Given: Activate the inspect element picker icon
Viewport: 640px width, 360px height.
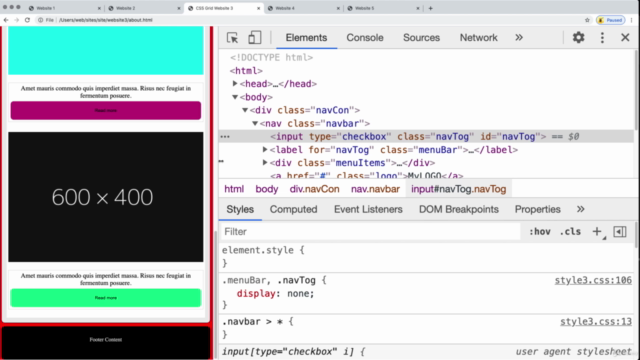Looking at the screenshot, I should 232,38.
